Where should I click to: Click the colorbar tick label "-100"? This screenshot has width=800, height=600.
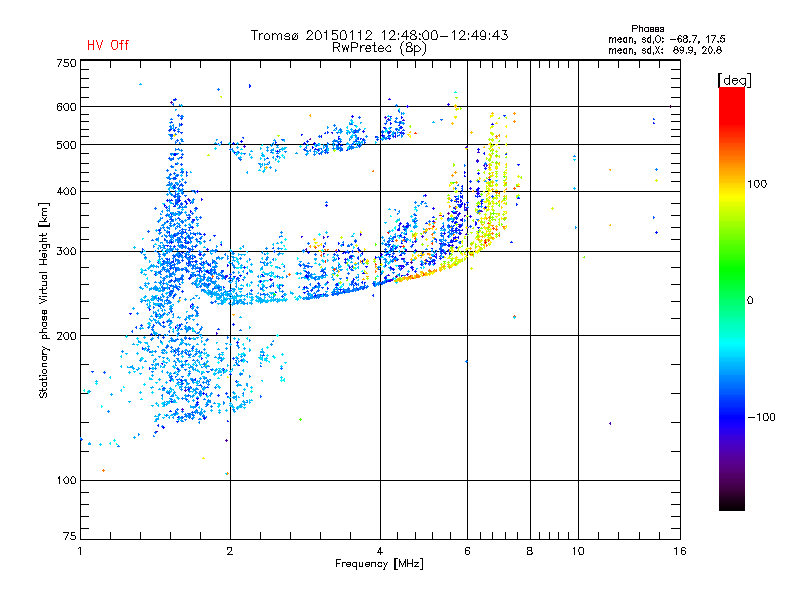click(761, 417)
